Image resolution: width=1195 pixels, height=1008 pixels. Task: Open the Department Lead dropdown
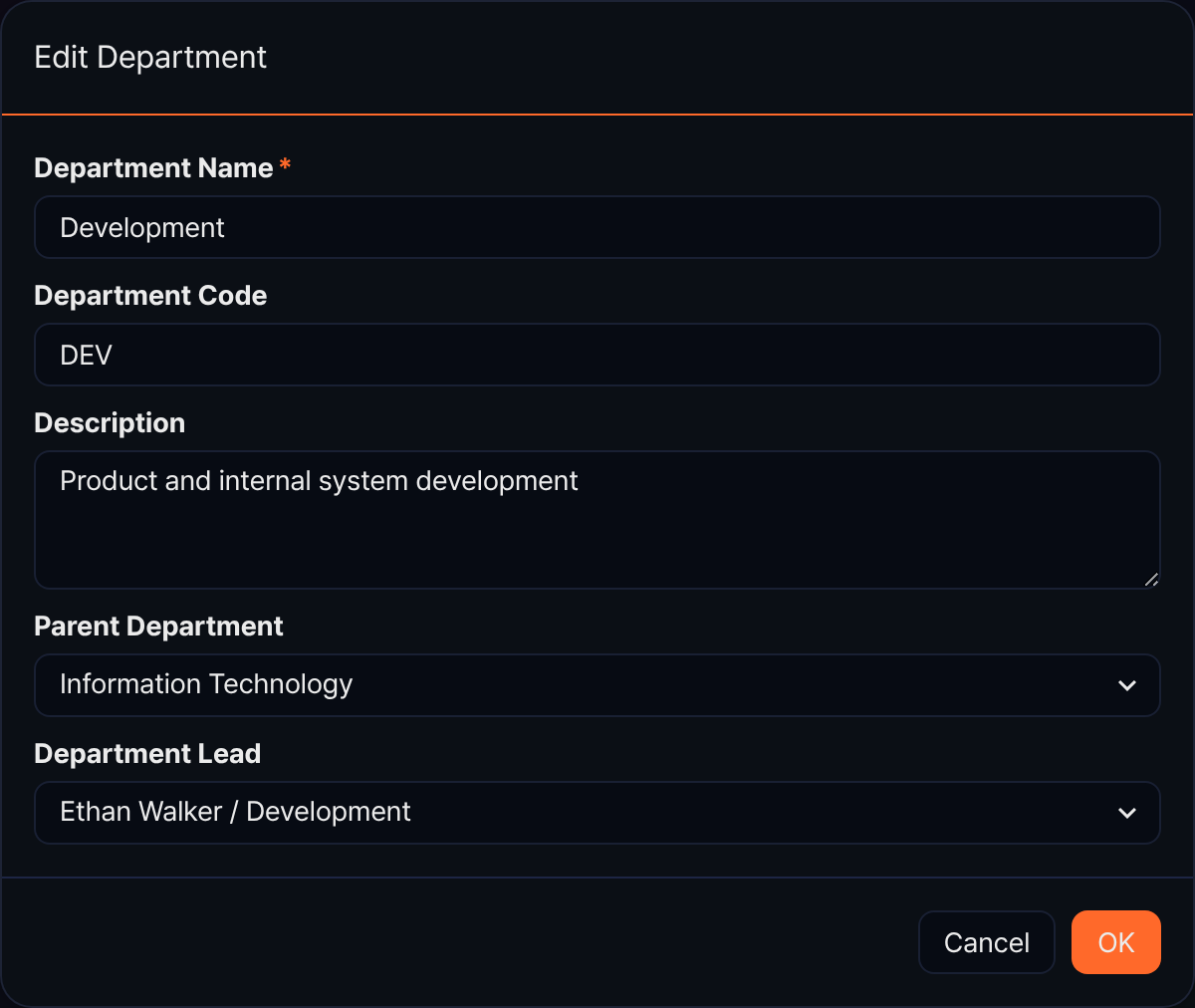[x=597, y=813]
